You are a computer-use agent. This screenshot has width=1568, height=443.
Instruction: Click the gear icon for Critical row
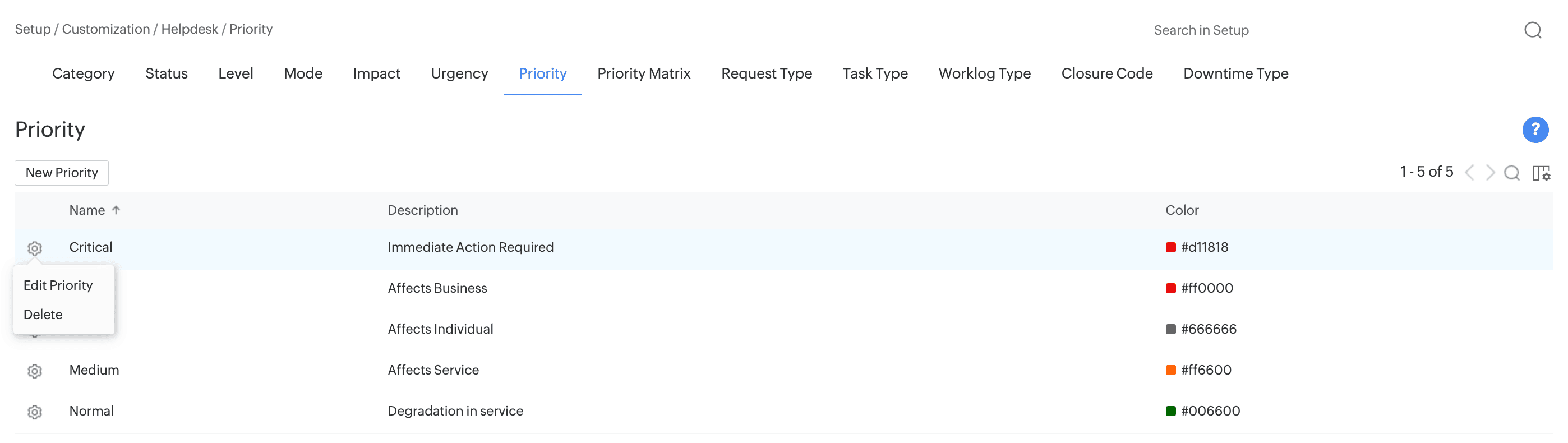tap(35, 248)
